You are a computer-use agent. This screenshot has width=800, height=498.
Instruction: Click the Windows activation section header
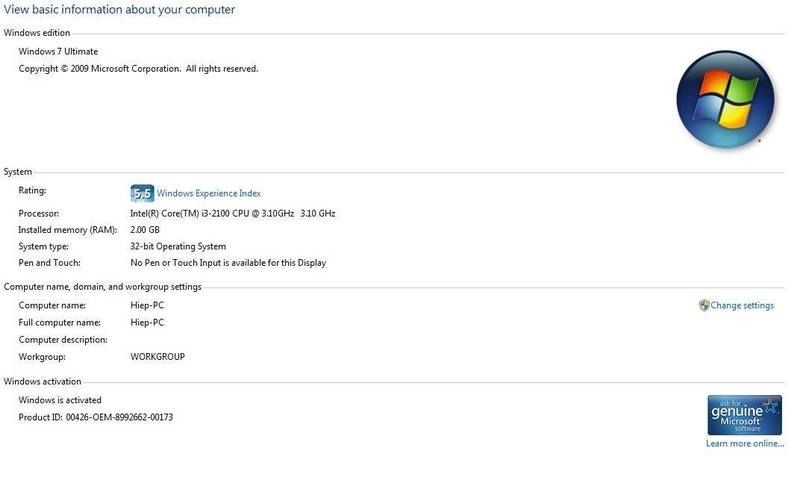tap(43, 381)
